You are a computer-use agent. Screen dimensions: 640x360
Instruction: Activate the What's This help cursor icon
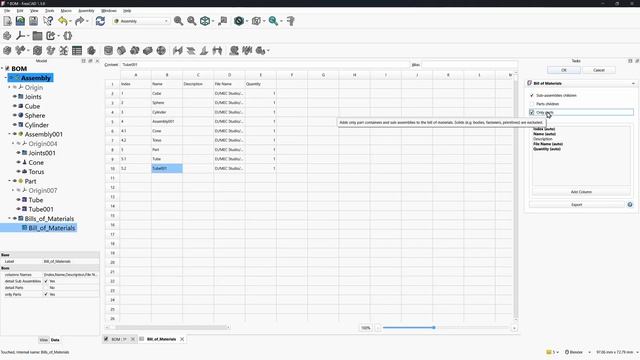tap(48, 21)
